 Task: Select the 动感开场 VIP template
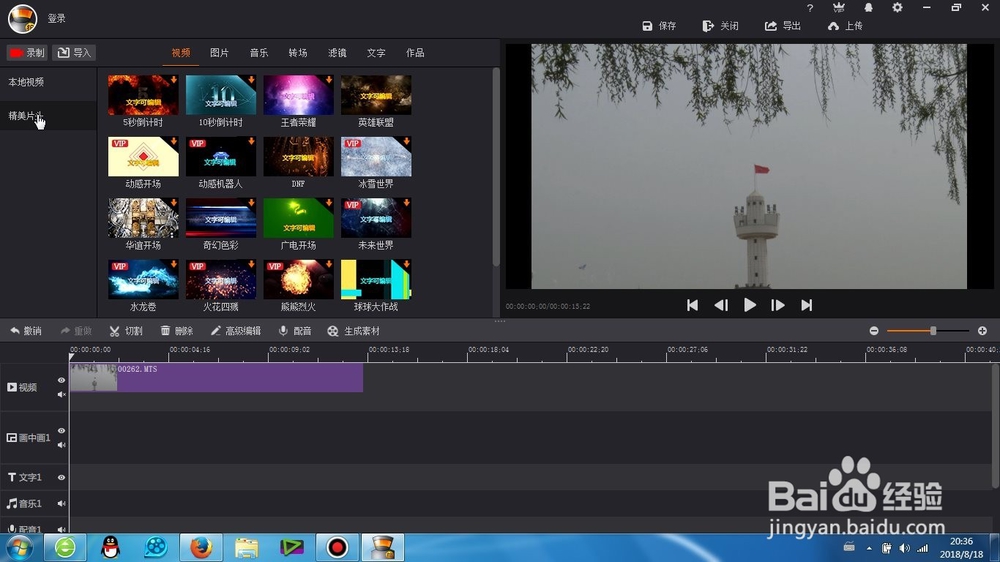pyautogui.click(x=143, y=156)
